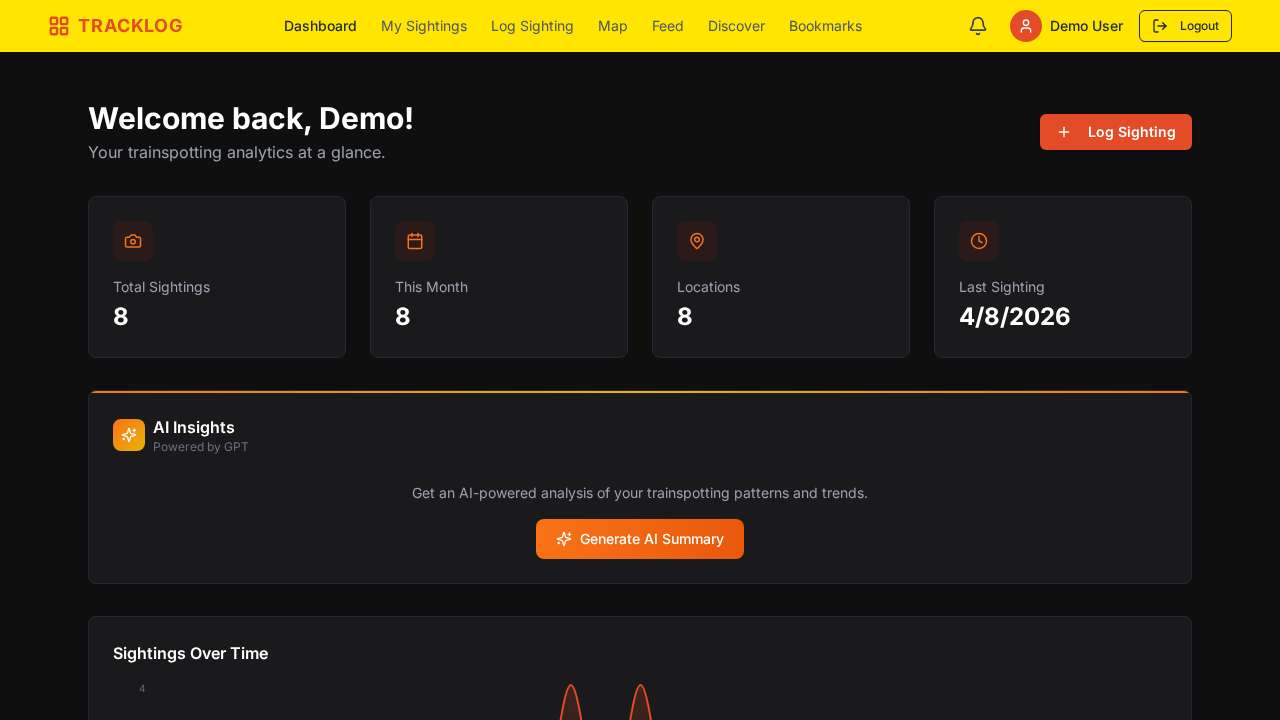Click the trainspotting analytics at a glance subtitle
Image resolution: width=1280 pixels, height=720 pixels.
pos(236,152)
